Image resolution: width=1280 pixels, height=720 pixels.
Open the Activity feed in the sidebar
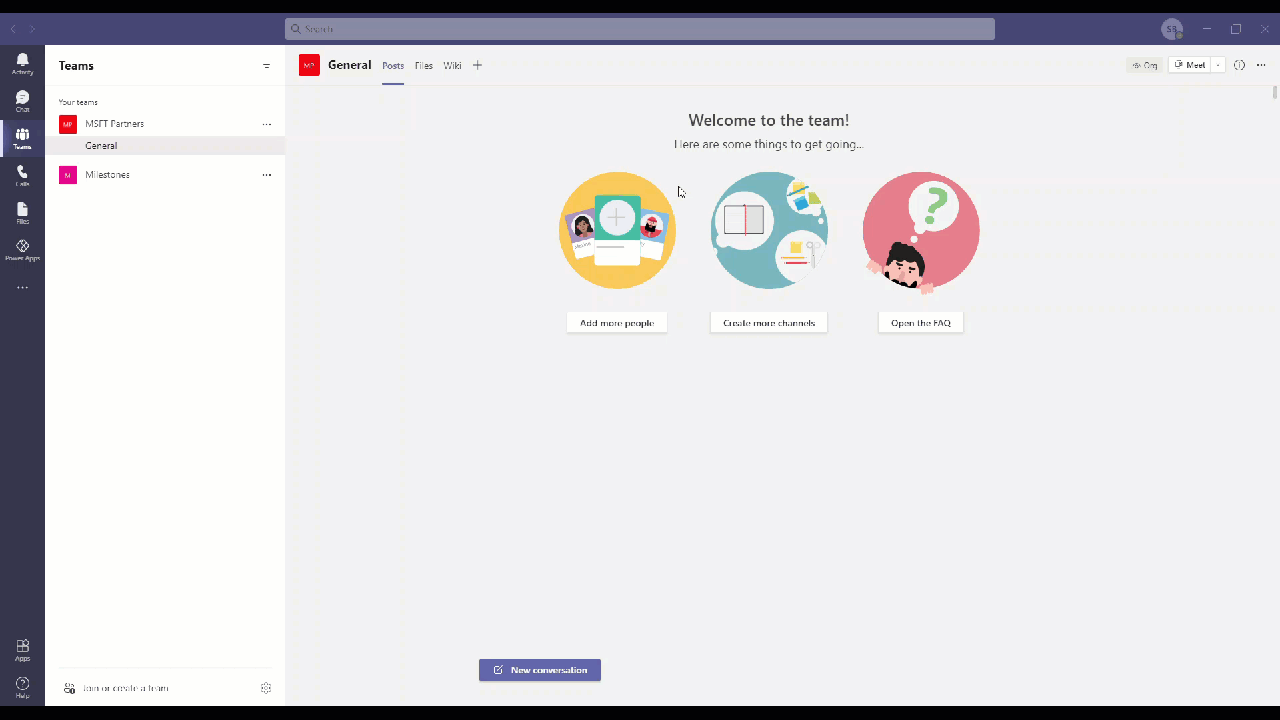22,64
